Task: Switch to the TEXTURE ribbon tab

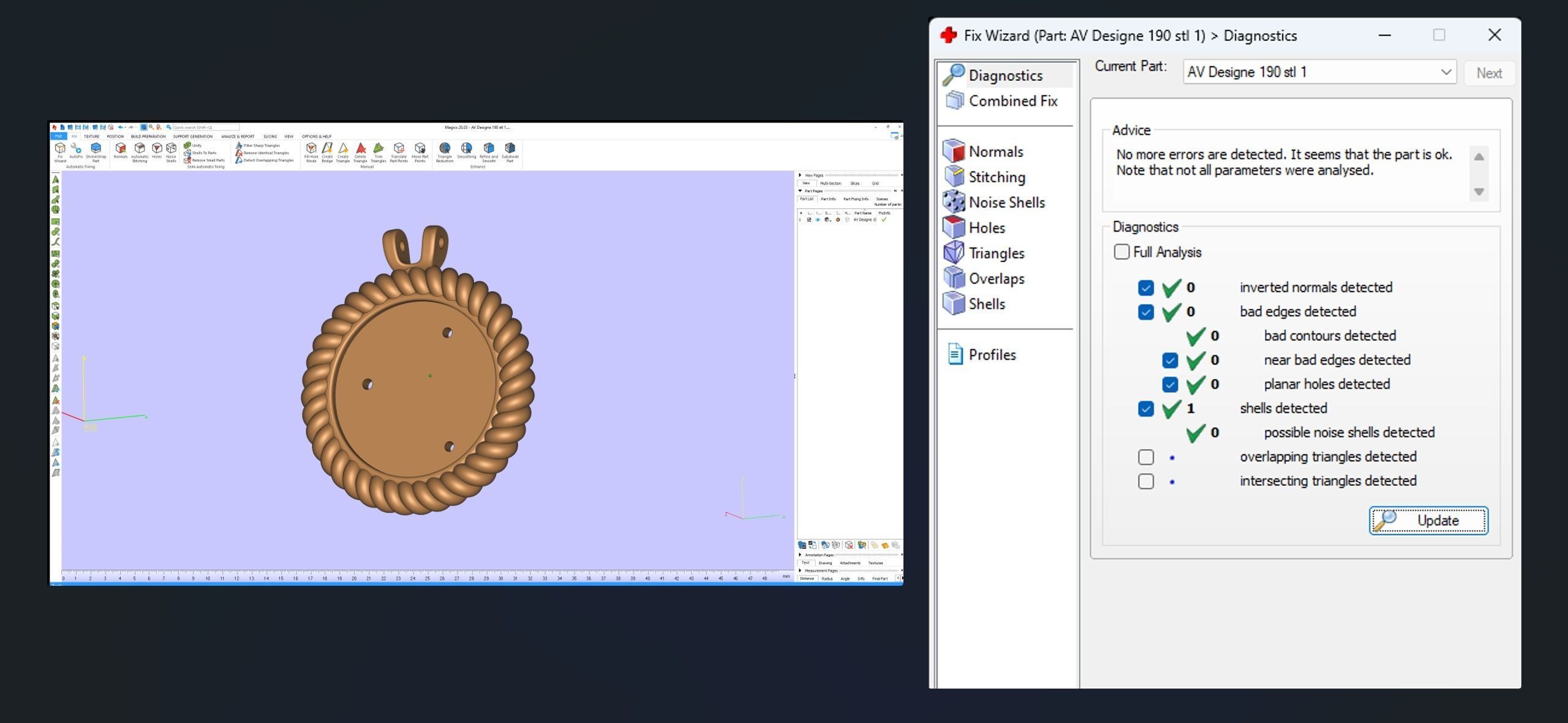Action: (91, 137)
